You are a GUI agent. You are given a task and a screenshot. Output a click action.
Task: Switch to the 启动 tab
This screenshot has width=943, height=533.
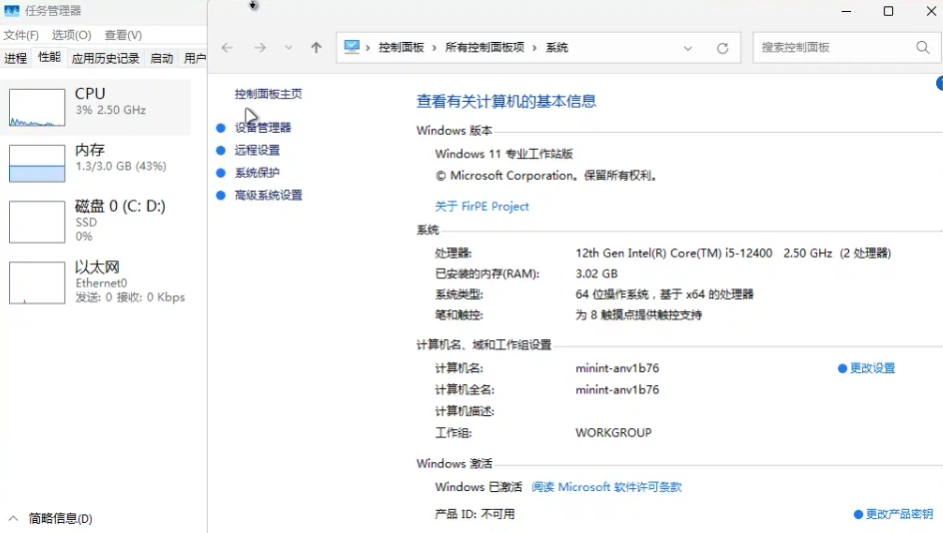pos(161,58)
